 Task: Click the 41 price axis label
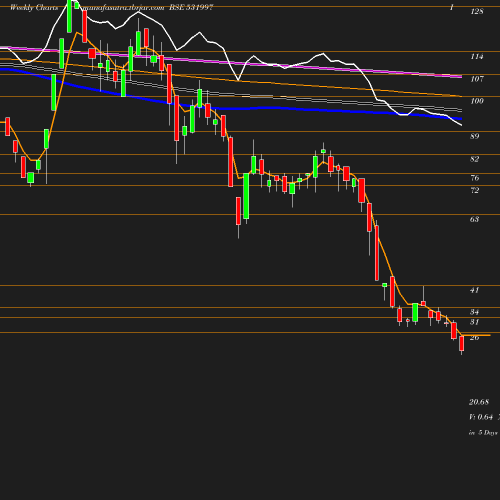pos(475,290)
